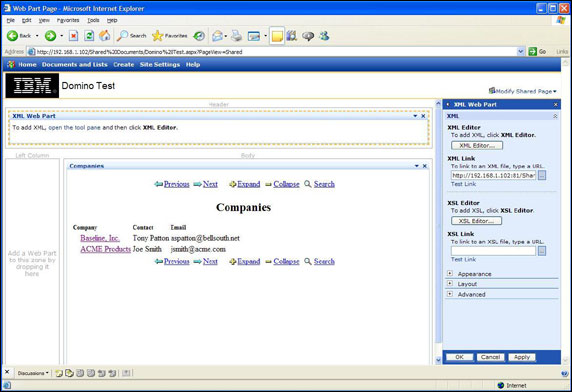Go to the browser Home page icon
Screen dimensions: 572x392
coord(105,36)
